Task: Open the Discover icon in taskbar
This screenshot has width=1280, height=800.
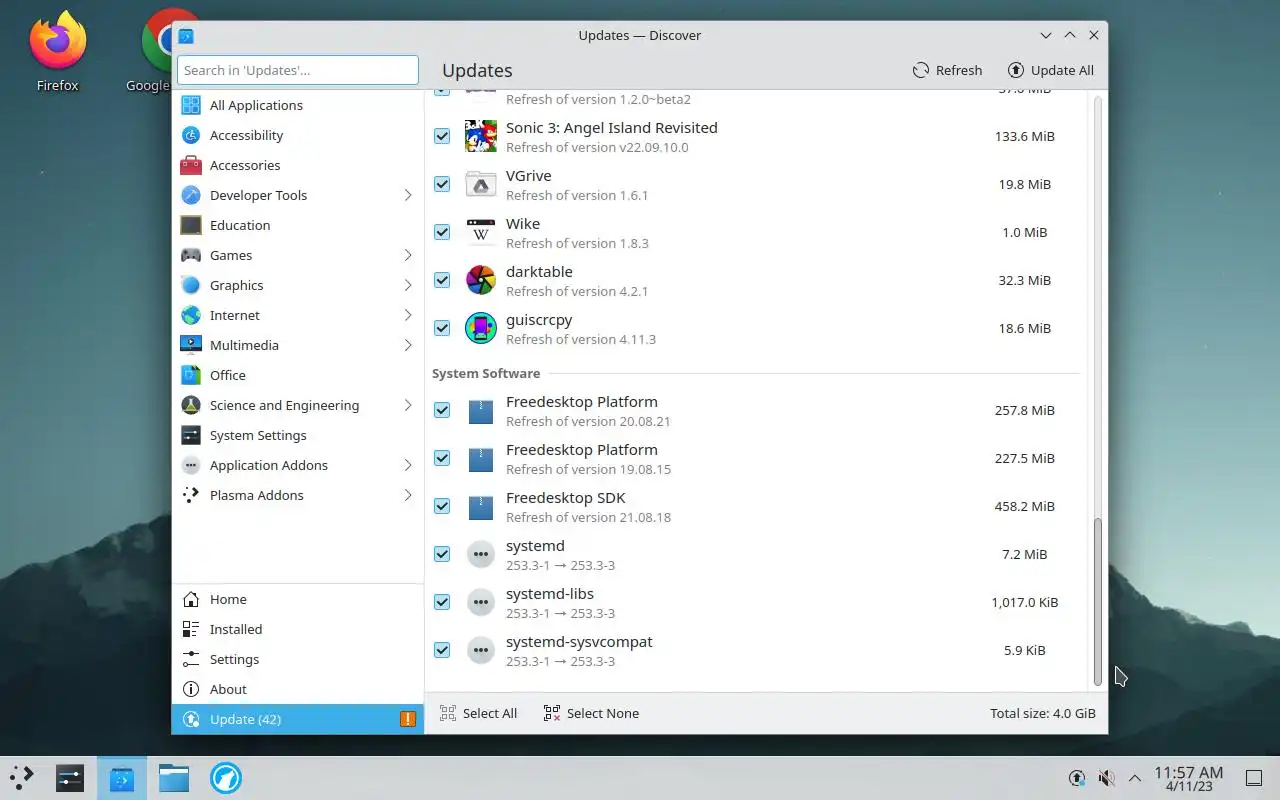Action: [x=121, y=778]
